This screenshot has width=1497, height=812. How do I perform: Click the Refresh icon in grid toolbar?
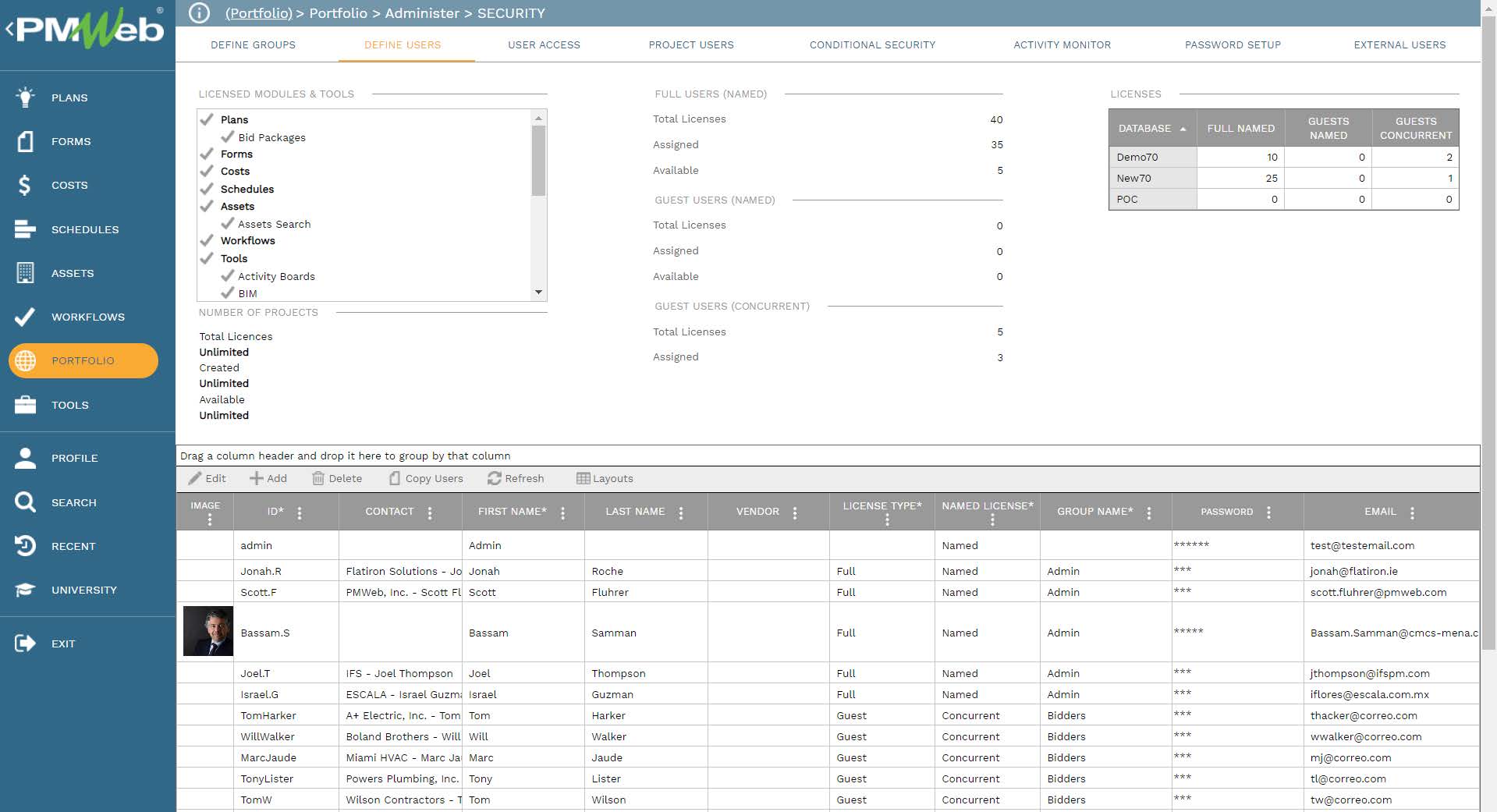click(494, 478)
